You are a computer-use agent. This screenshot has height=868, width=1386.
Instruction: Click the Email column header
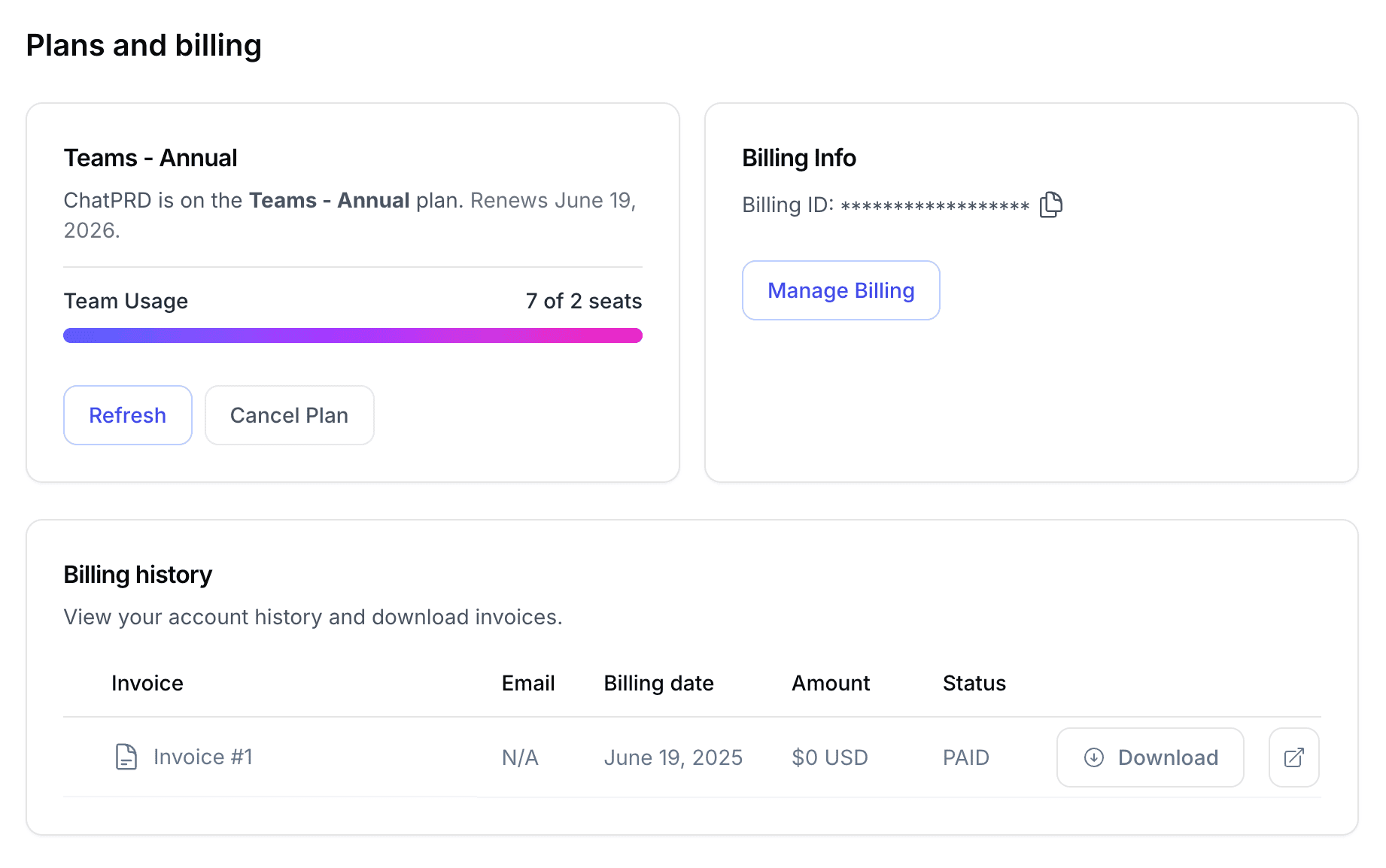[x=527, y=683]
